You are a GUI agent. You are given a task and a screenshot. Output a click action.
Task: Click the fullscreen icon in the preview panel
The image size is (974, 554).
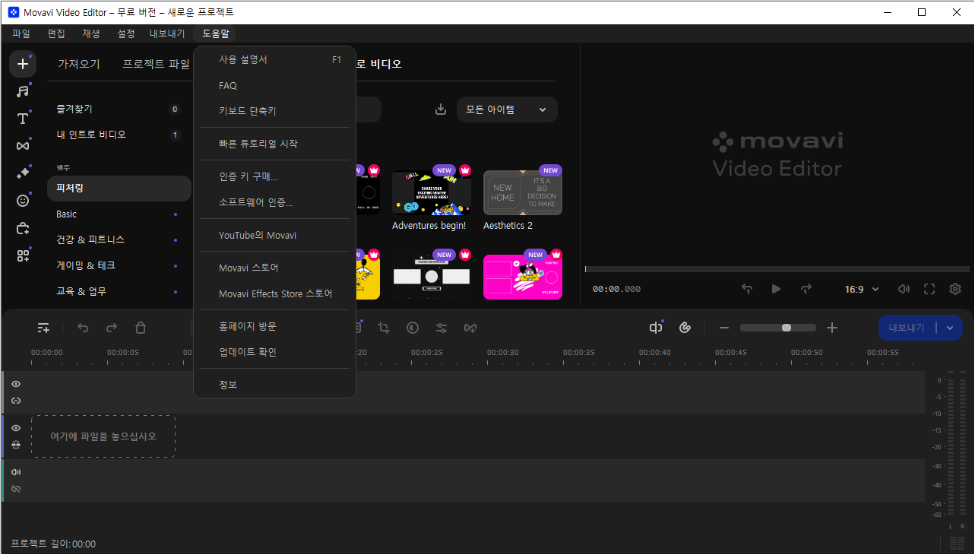point(929,289)
